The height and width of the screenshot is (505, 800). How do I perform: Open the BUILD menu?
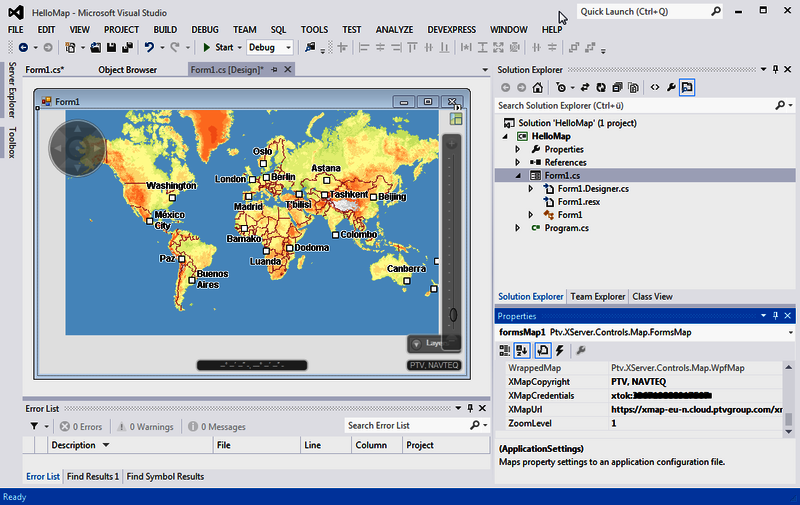point(165,30)
